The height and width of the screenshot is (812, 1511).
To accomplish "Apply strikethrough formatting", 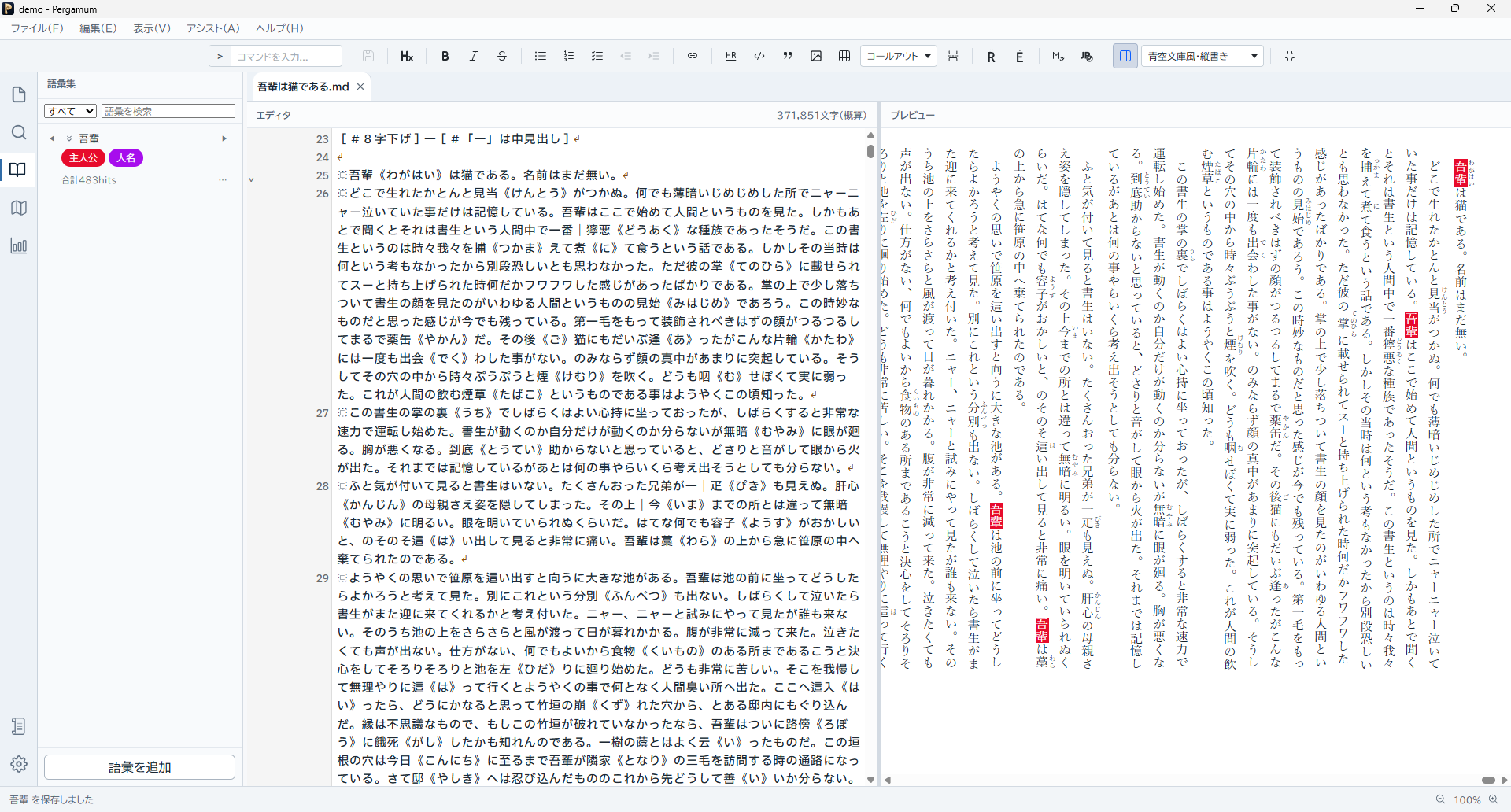I will (502, 56).
